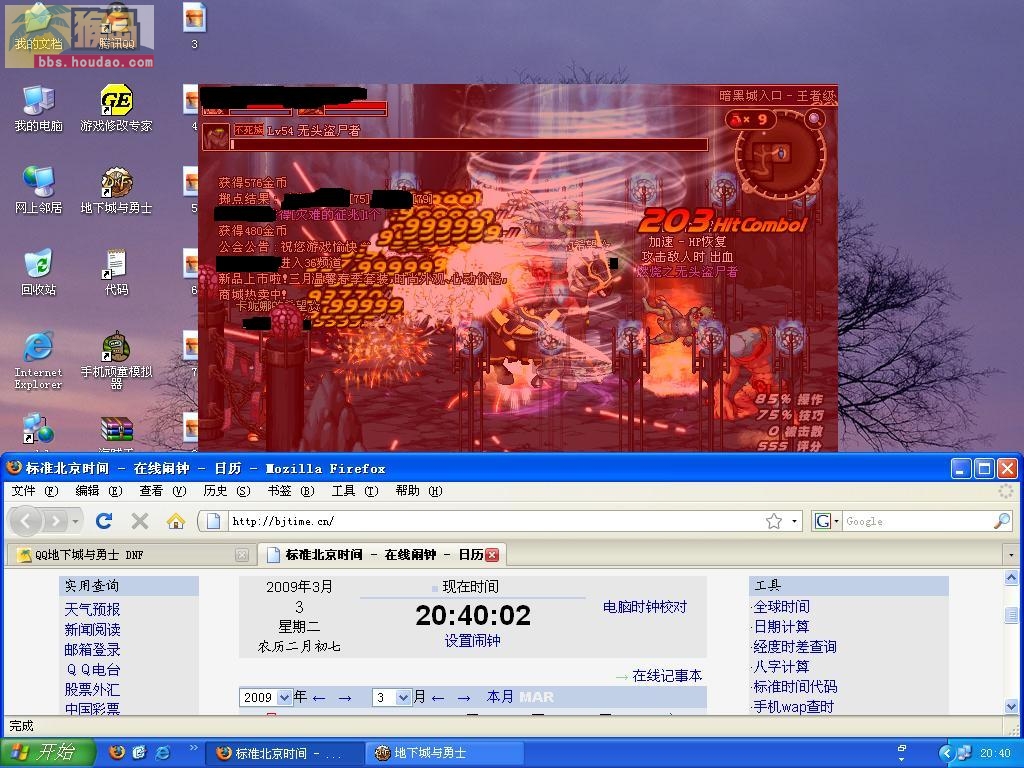This screenshot has height=768, width=1024.
Task: Select the desktop file icon labeled 3
Action: tap(194, 26)
